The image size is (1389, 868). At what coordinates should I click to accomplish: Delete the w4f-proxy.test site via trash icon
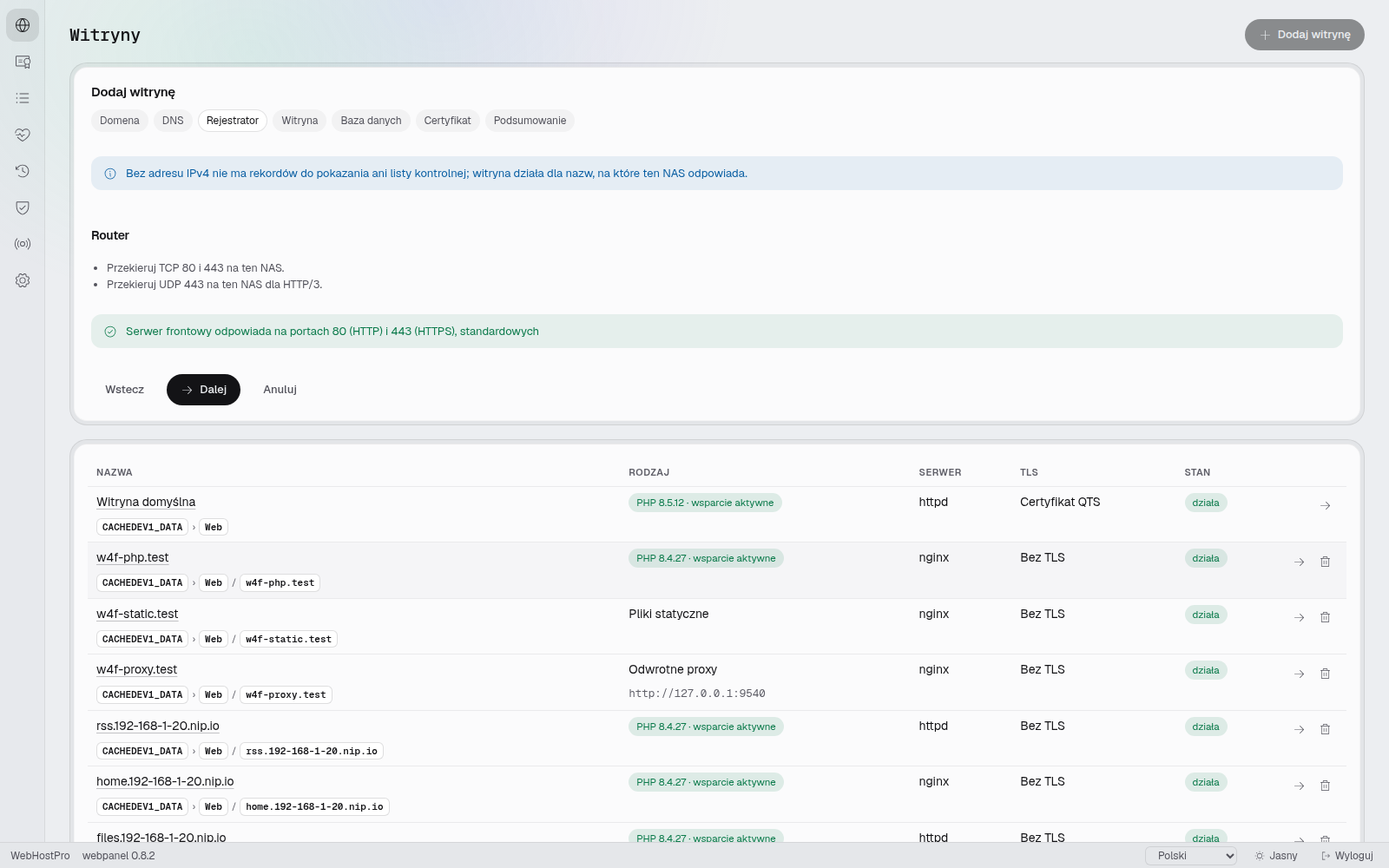pyautogui.click(x=1325, y=674)
